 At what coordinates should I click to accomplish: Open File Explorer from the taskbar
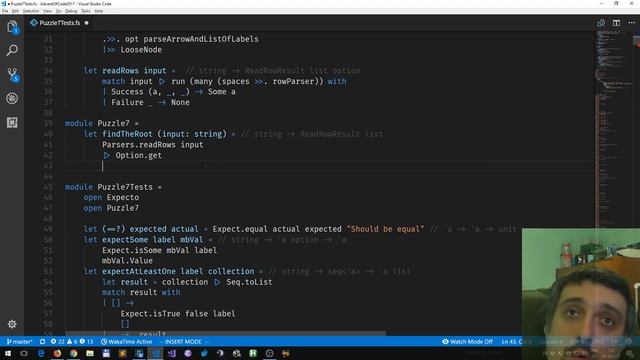point(90,353)
